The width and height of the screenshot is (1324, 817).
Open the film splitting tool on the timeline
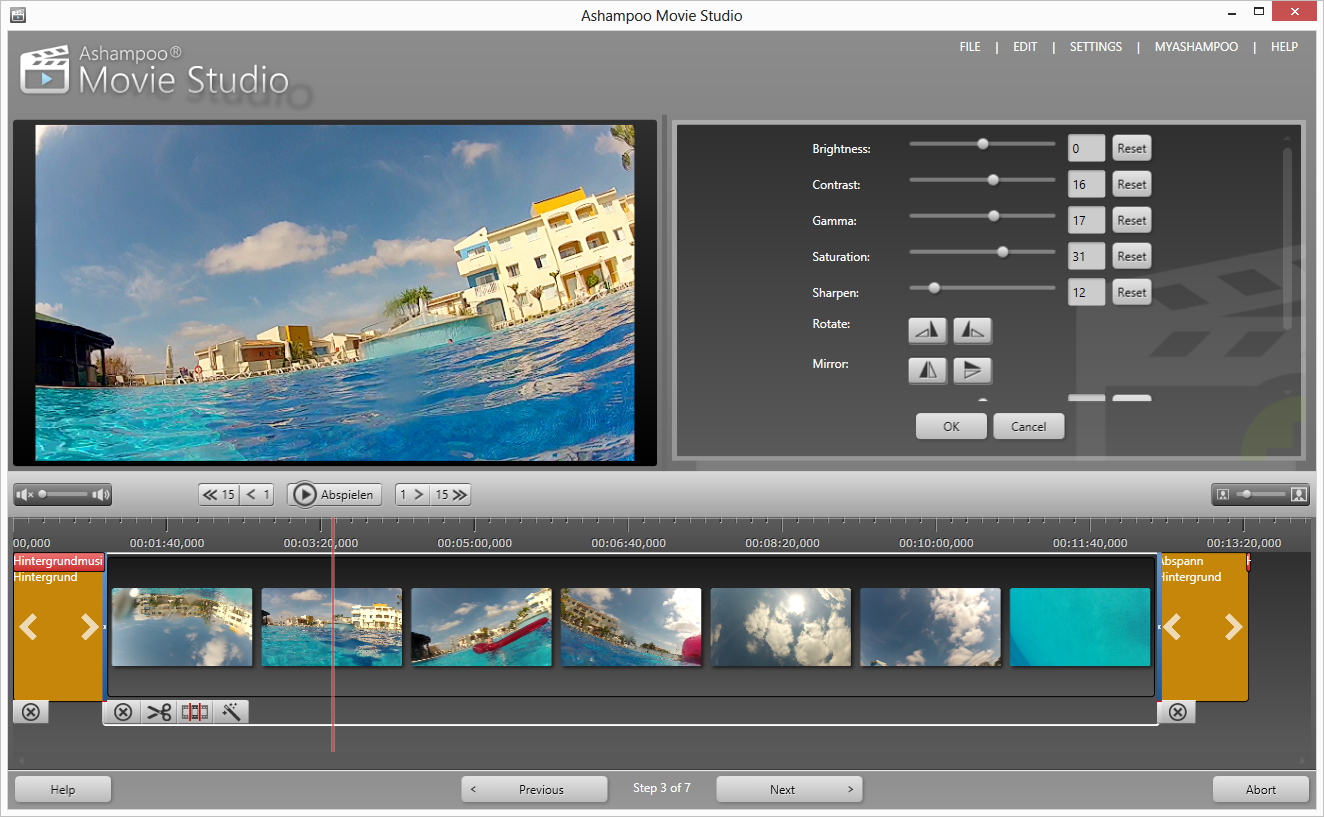point(195,712)
